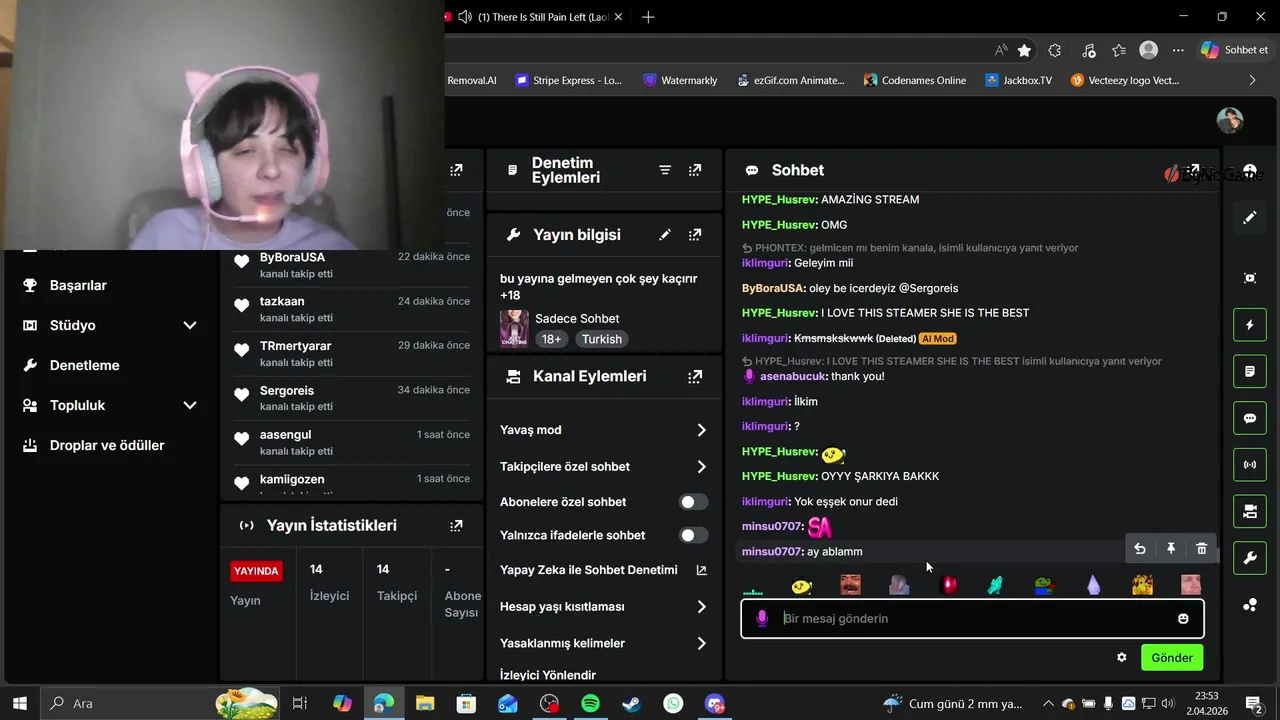Show more bookmarks chevron
Viewport: 1280px width, 720px height.
[x=1252, y=80]
